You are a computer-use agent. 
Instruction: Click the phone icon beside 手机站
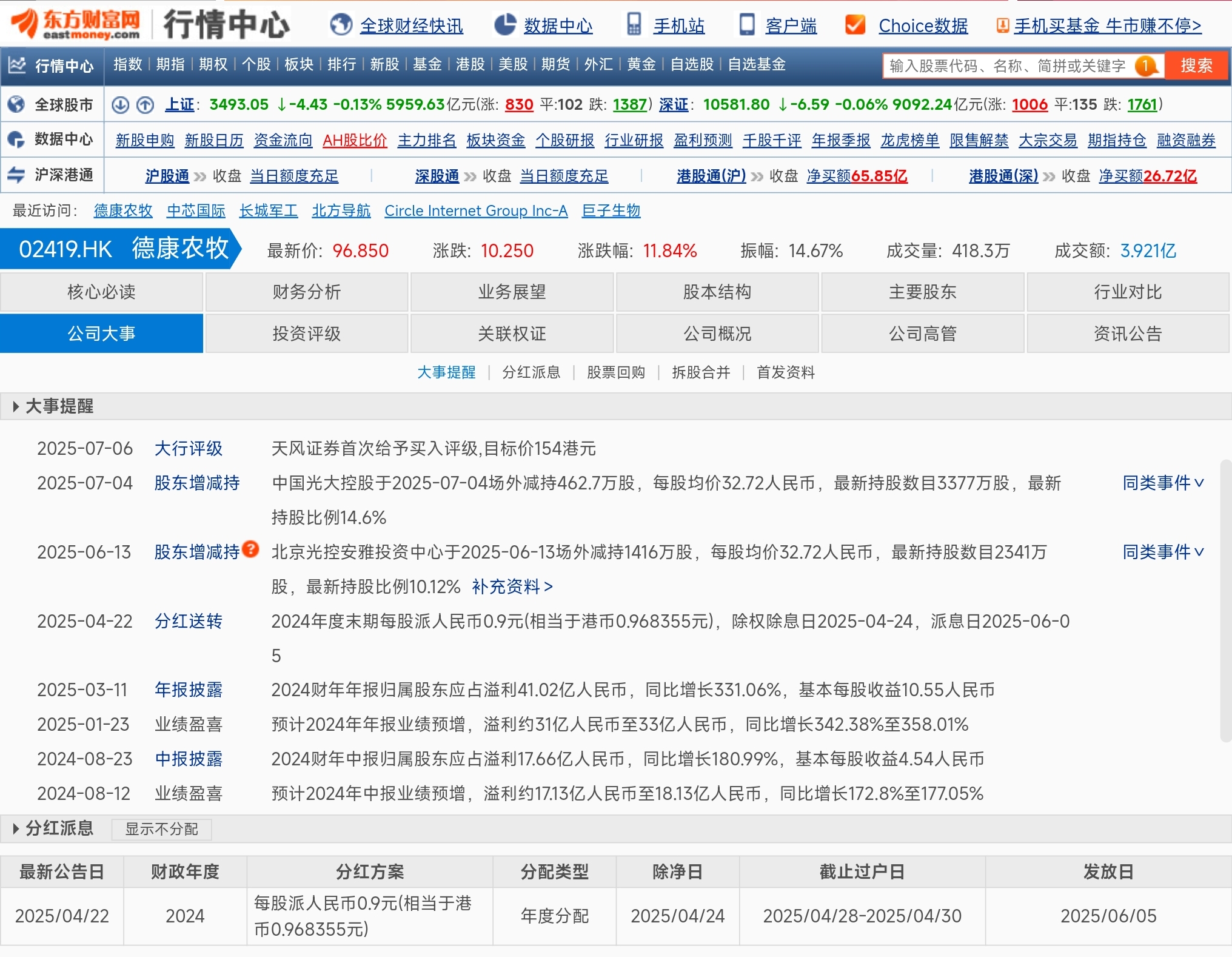pyautogui.click(x=634, y=25)
